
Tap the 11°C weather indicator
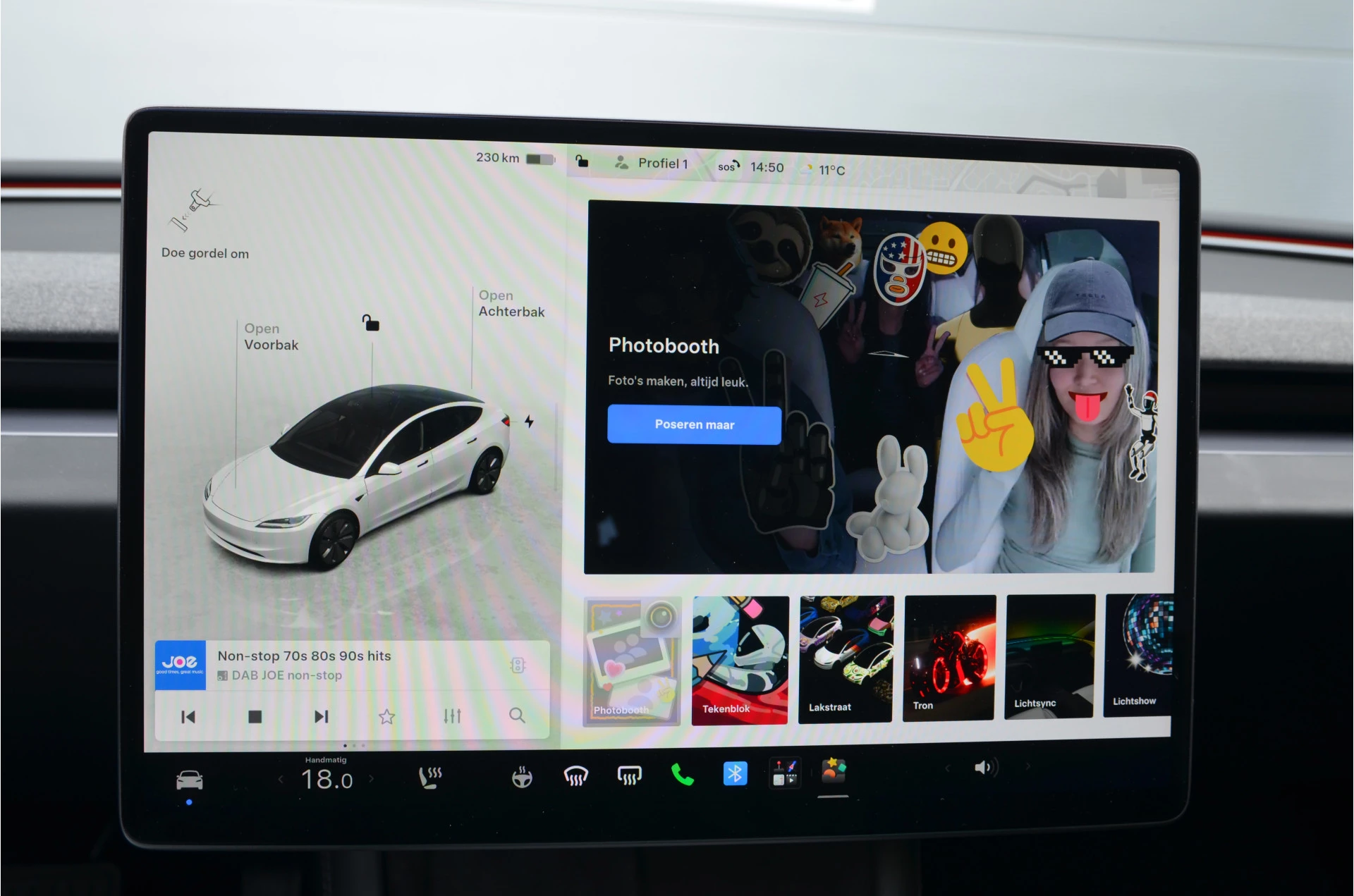tap(823, 169)
